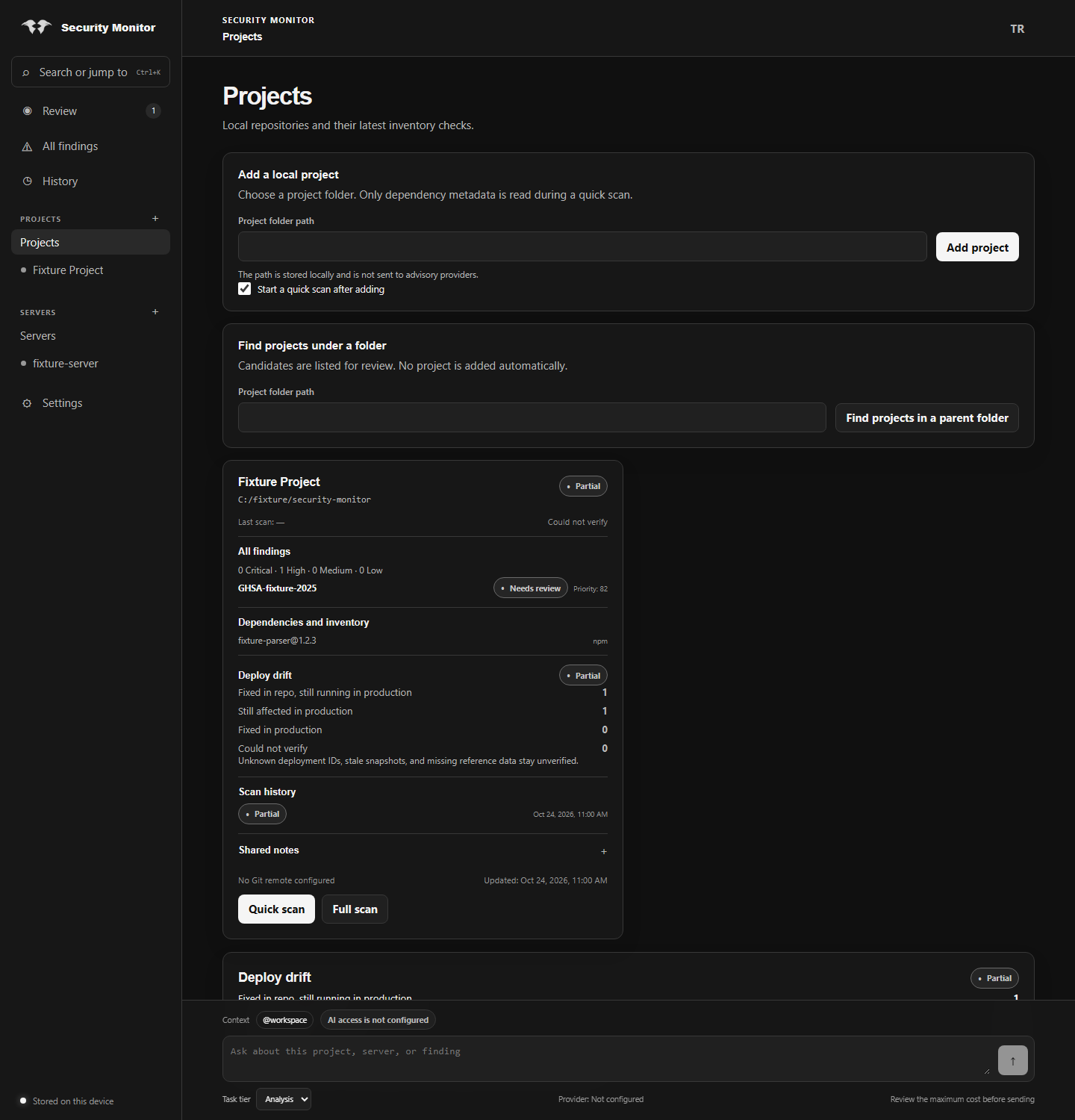Image resolution: width=1075 pixels, height=1120 pixels.
Task: Click the C:/fixture/security-monitor path
Action: pos(305,500)
